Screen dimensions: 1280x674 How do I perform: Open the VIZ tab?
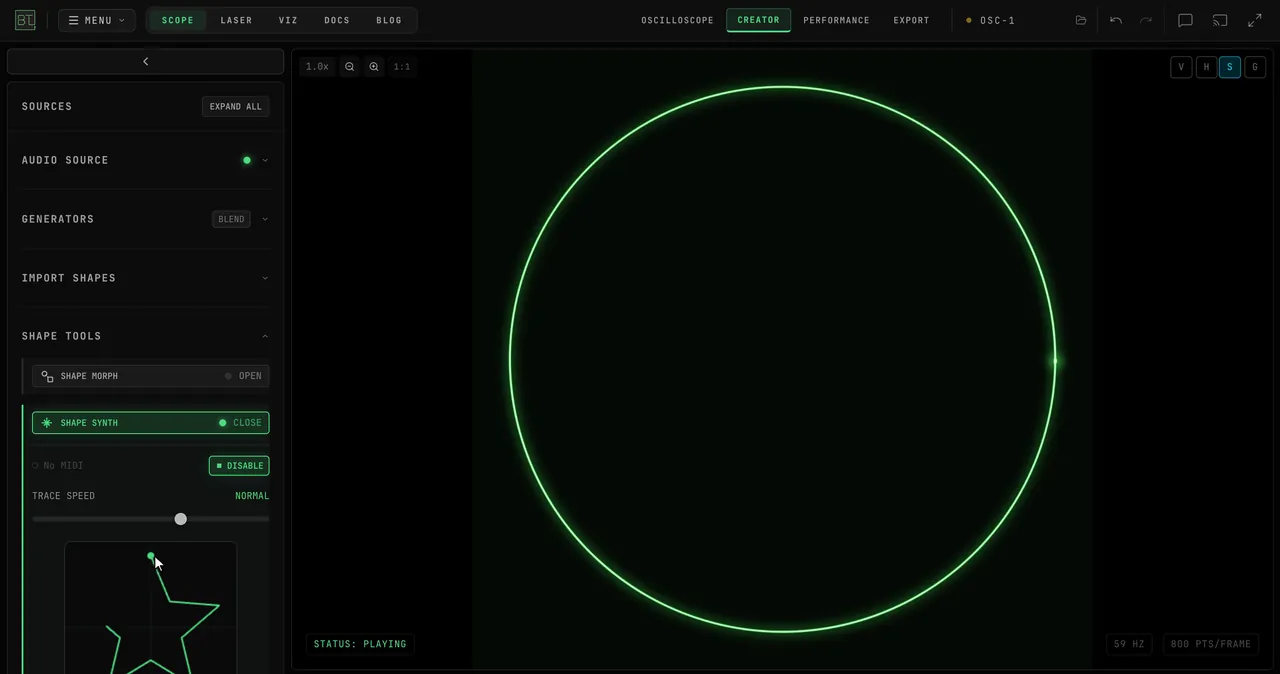[x=288, y=20]
